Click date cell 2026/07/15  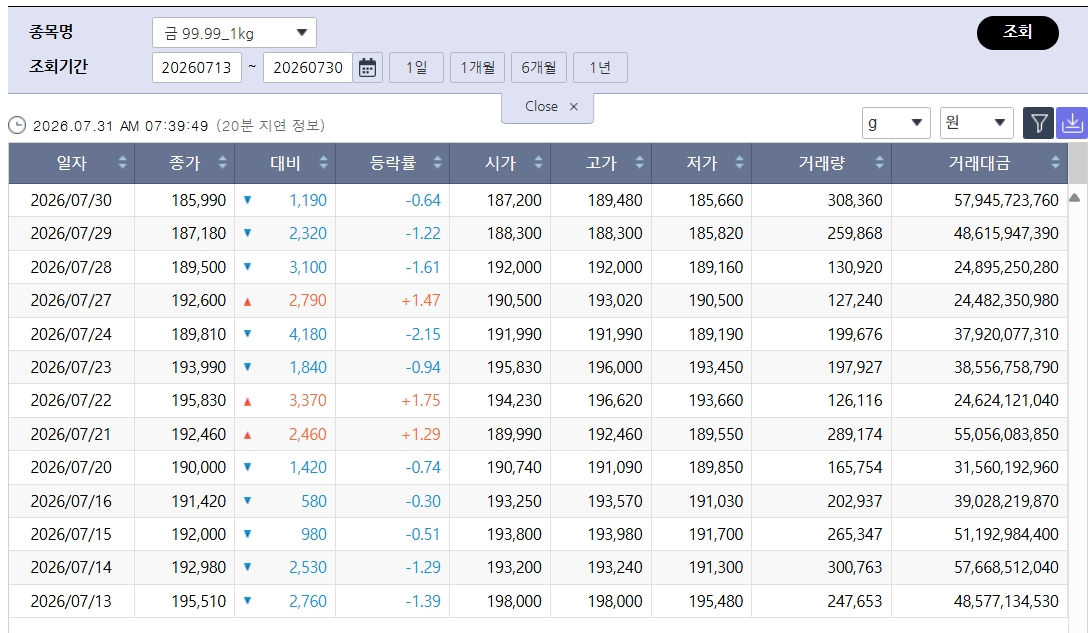(71, 534)
